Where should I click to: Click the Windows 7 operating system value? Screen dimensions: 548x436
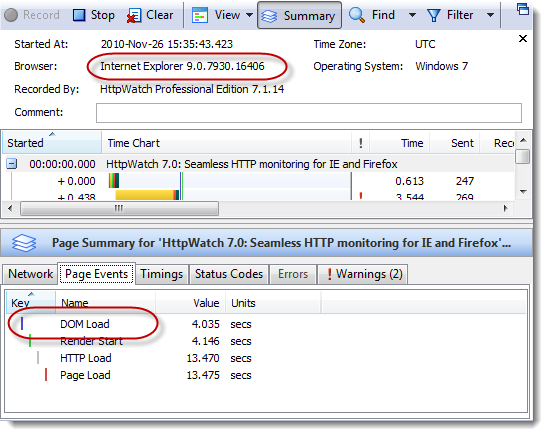click(x=441, y=66)
